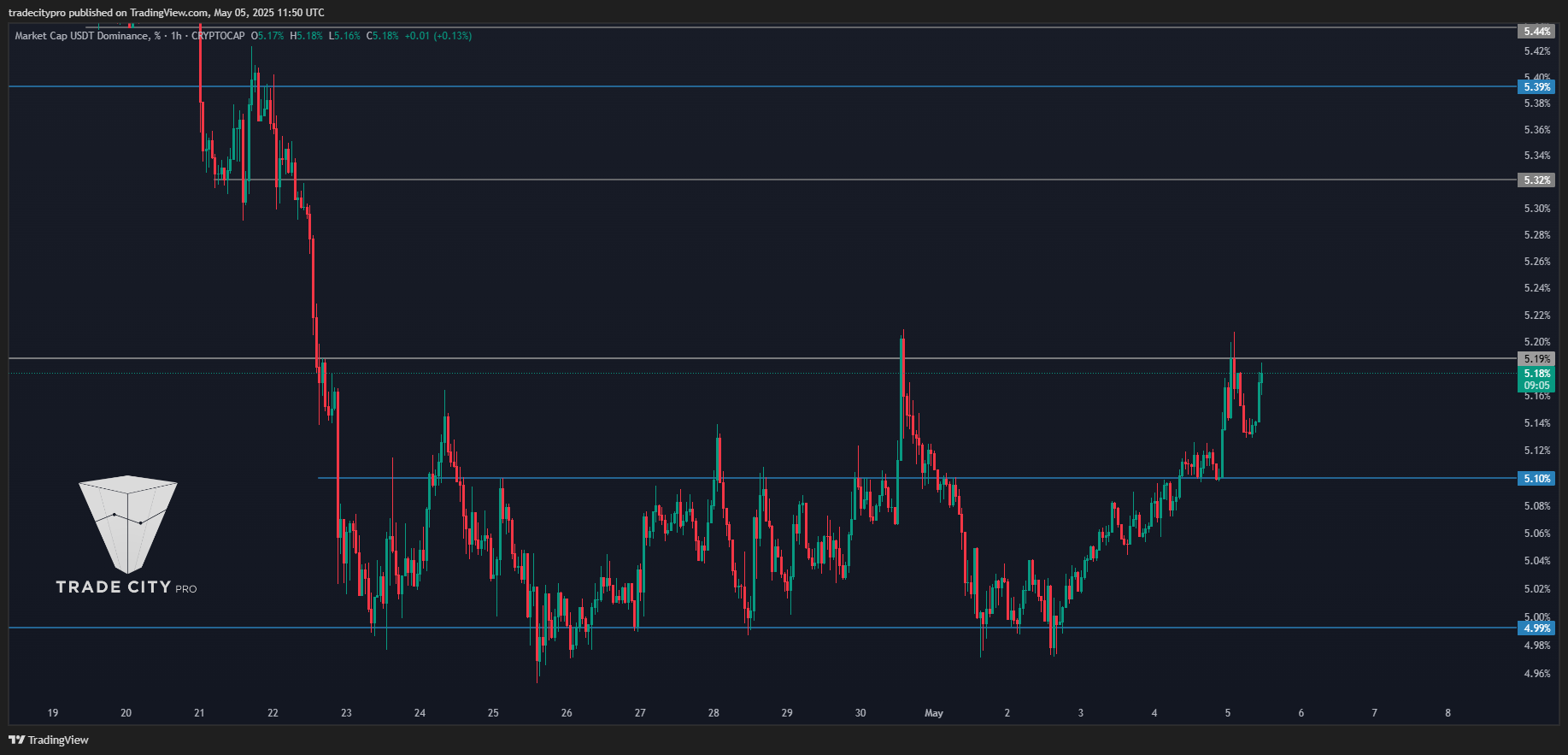The image size is (1568, 755).
Task: Click date 6 on the time axis
Action: [x=1301, y=713]
